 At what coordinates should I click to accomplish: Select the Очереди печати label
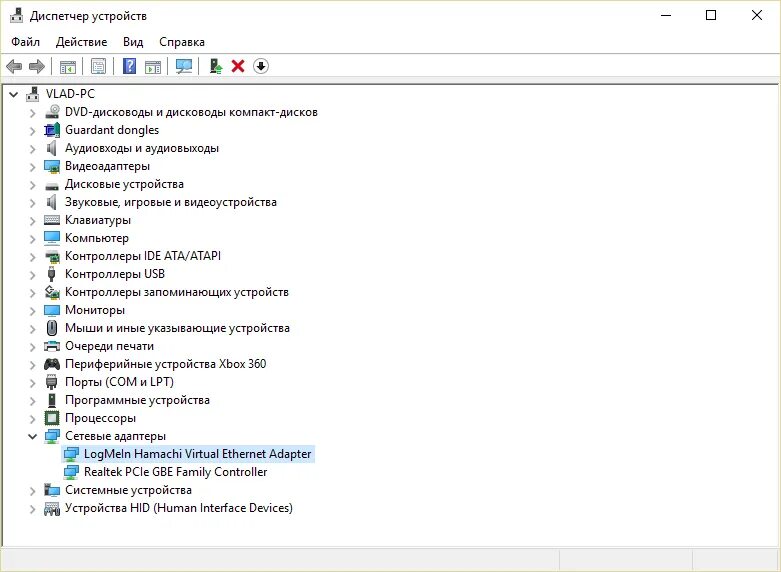click(x=109, y=346)
